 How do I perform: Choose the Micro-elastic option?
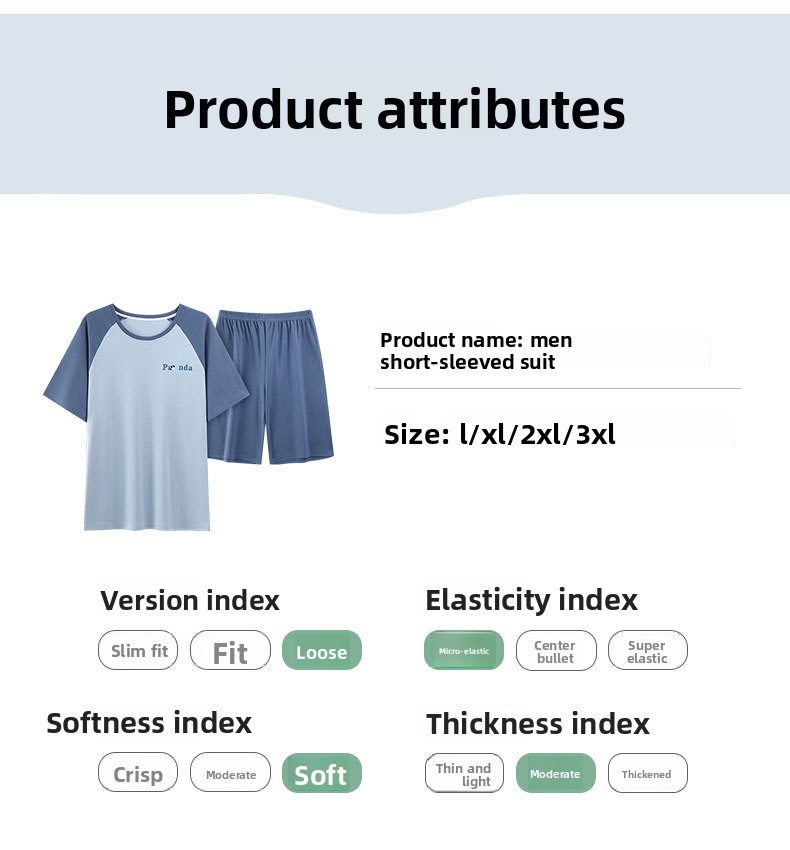[x=464, y=650]
